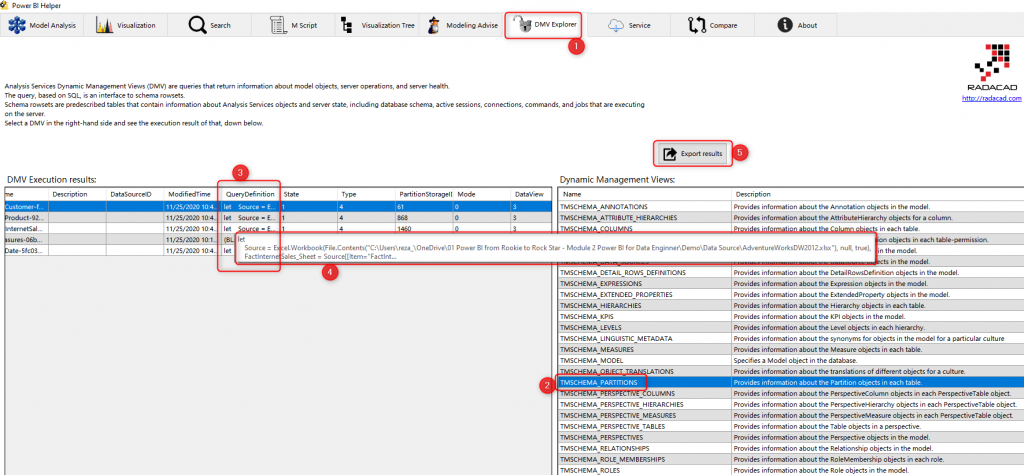Image resolution: width=1024 pixels, height=475 pixels.
Task: Click the Model Analysis icon
Action: point(16,25)
